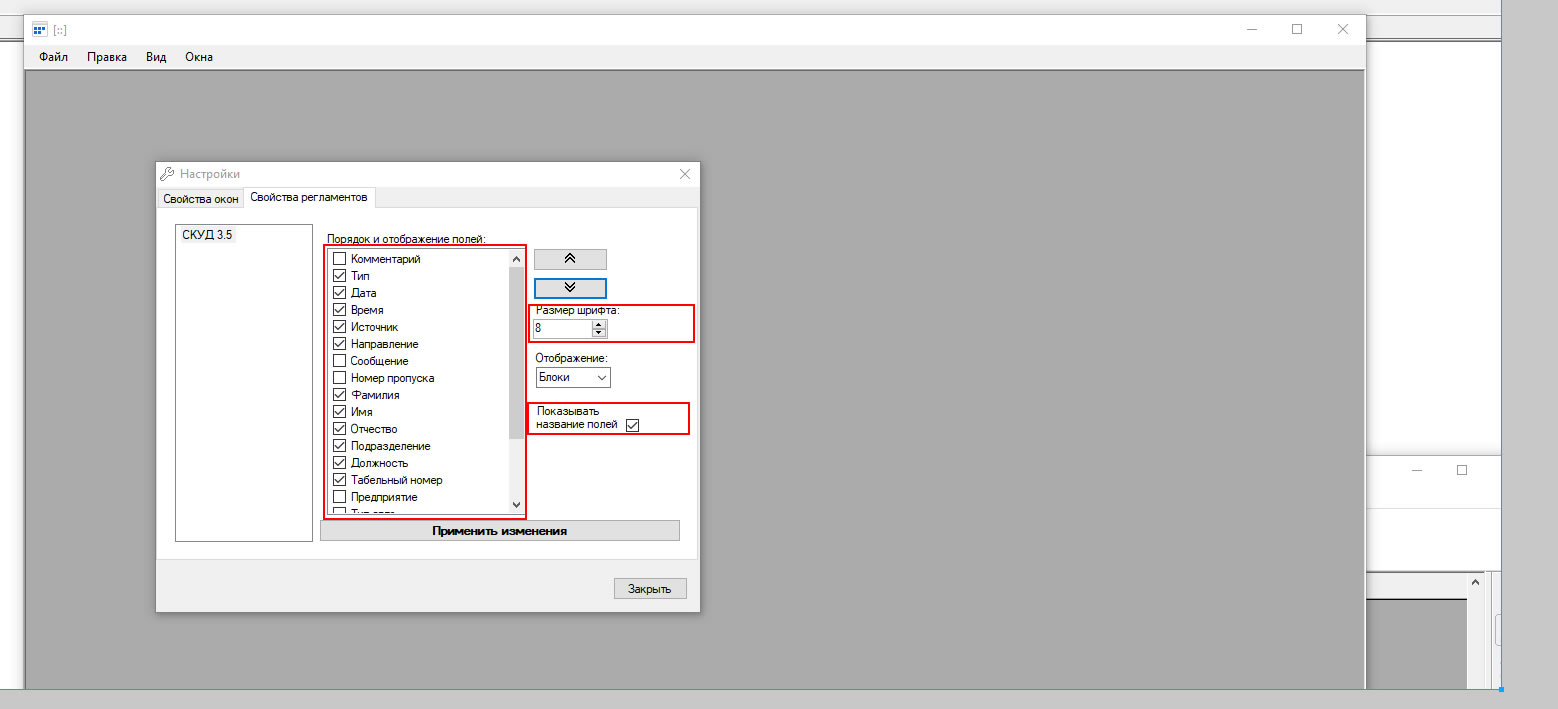This screenshot has width=1558, height=709.
Task: Enable the Комментарий field checkbox
Action: click(x=340, y=259)
